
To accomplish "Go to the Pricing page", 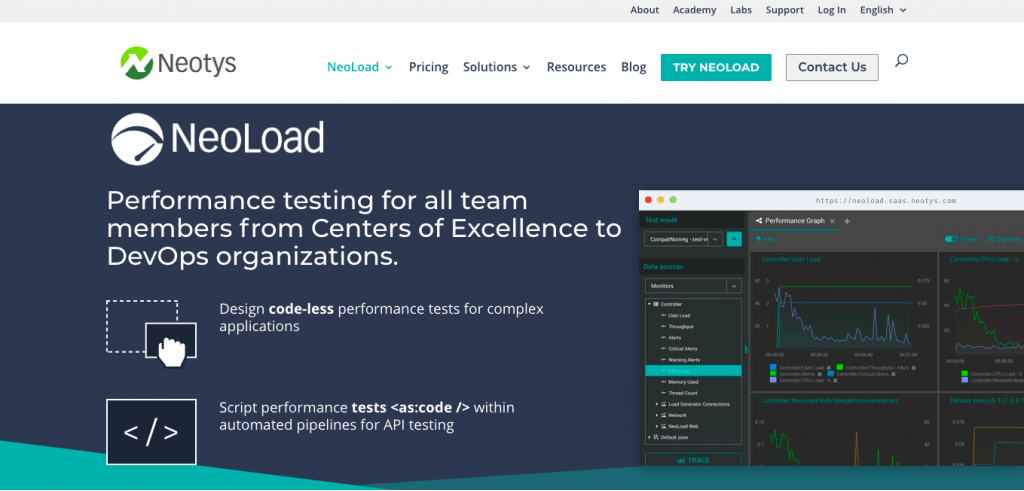I will tap(428, 67).
